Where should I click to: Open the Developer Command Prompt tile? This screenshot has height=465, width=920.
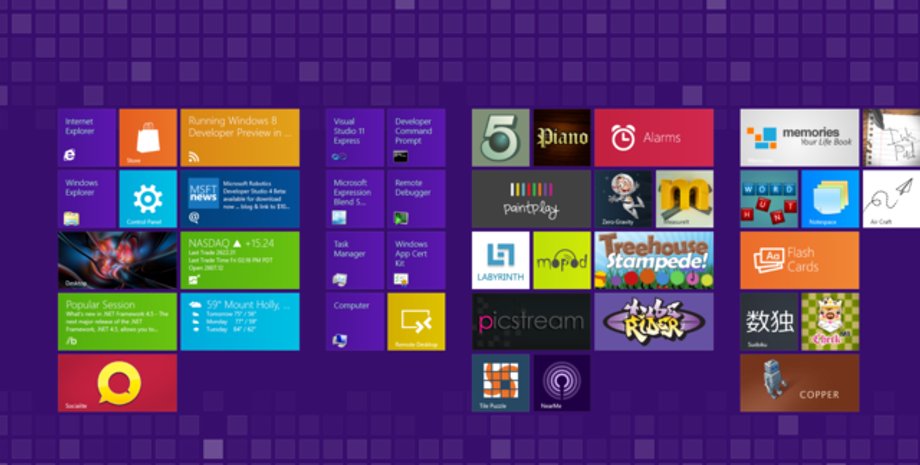click(x=415, y=138)
